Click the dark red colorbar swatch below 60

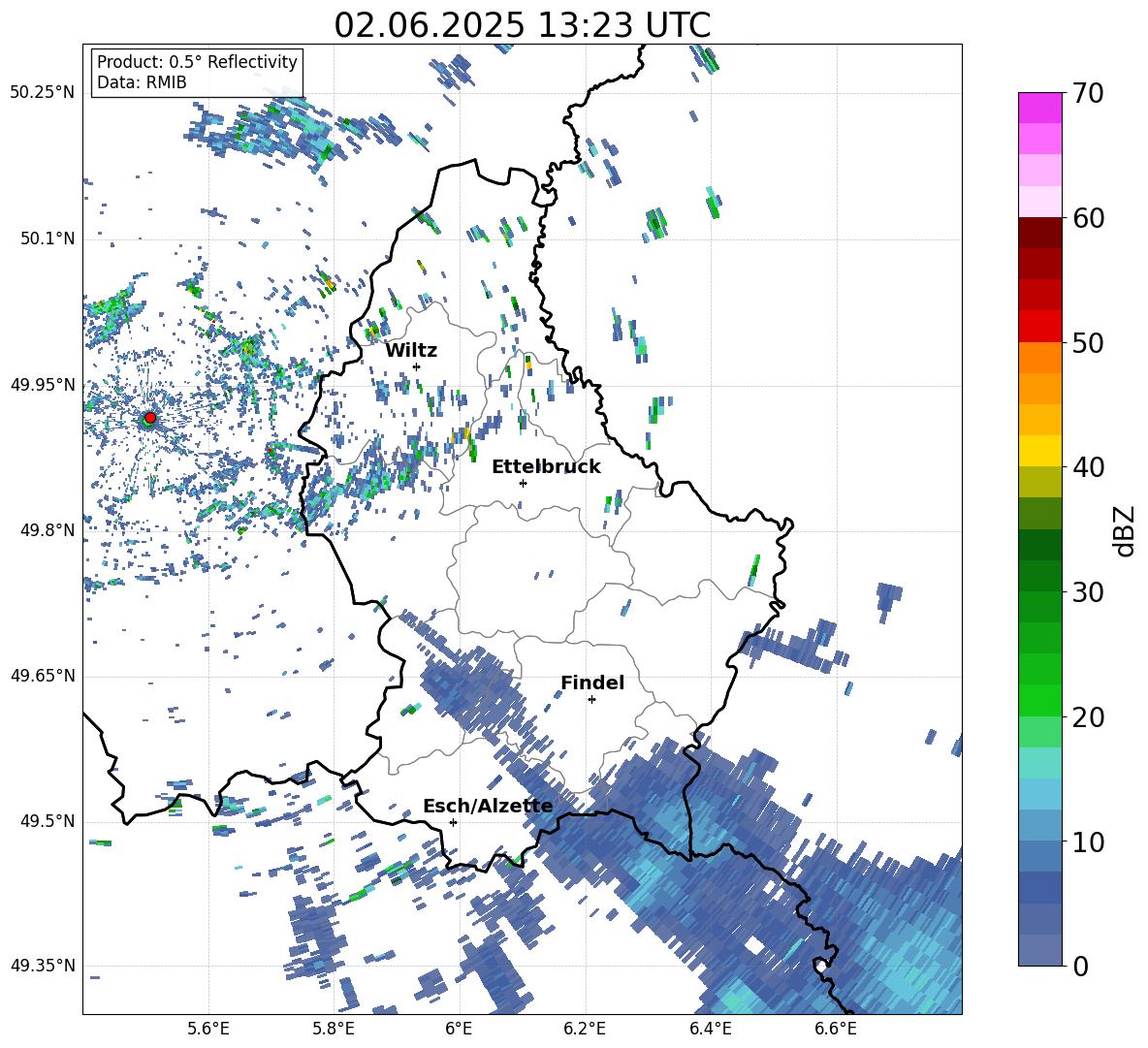1039,233
